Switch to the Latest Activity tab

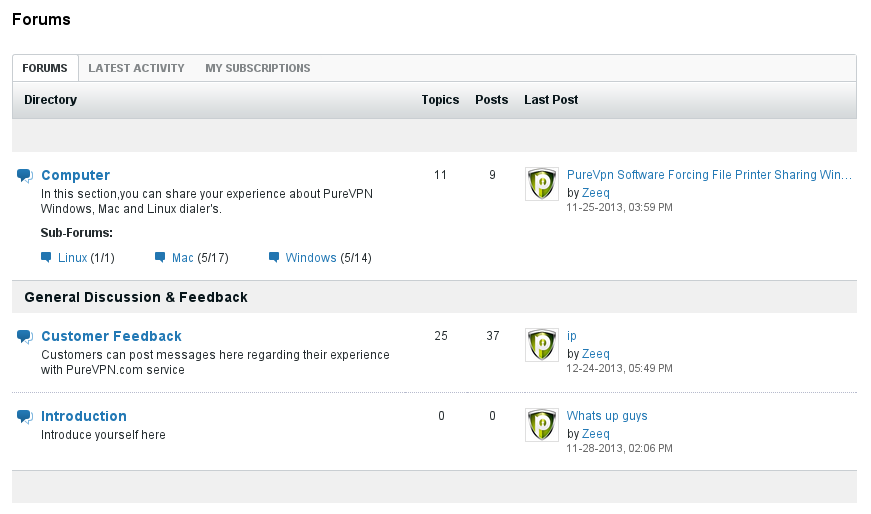point(136,68)
